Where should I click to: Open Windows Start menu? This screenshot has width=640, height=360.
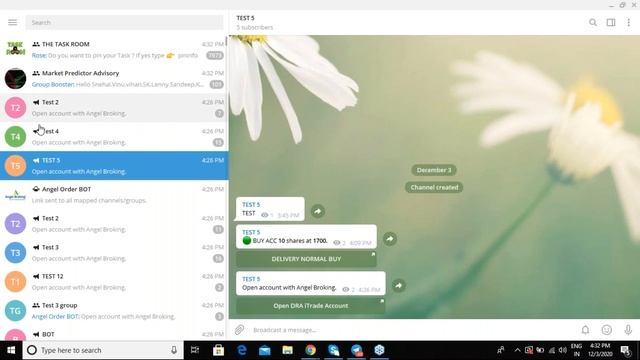11,350
